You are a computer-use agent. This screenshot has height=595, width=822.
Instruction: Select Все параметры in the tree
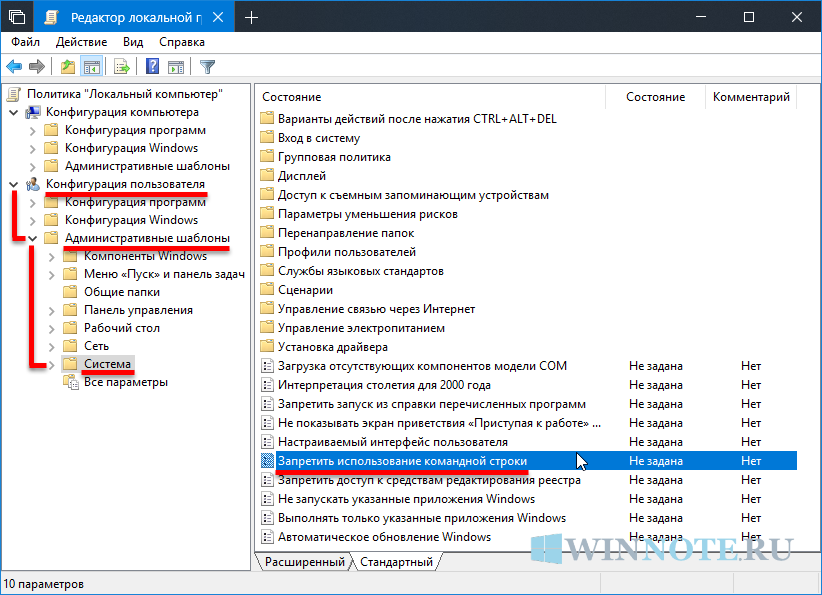coord(126,382)
